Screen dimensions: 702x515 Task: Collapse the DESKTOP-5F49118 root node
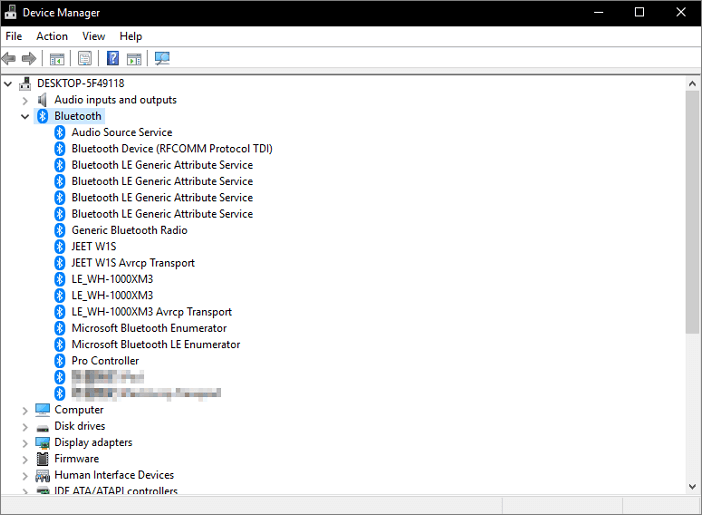click(x=8, y=84)
